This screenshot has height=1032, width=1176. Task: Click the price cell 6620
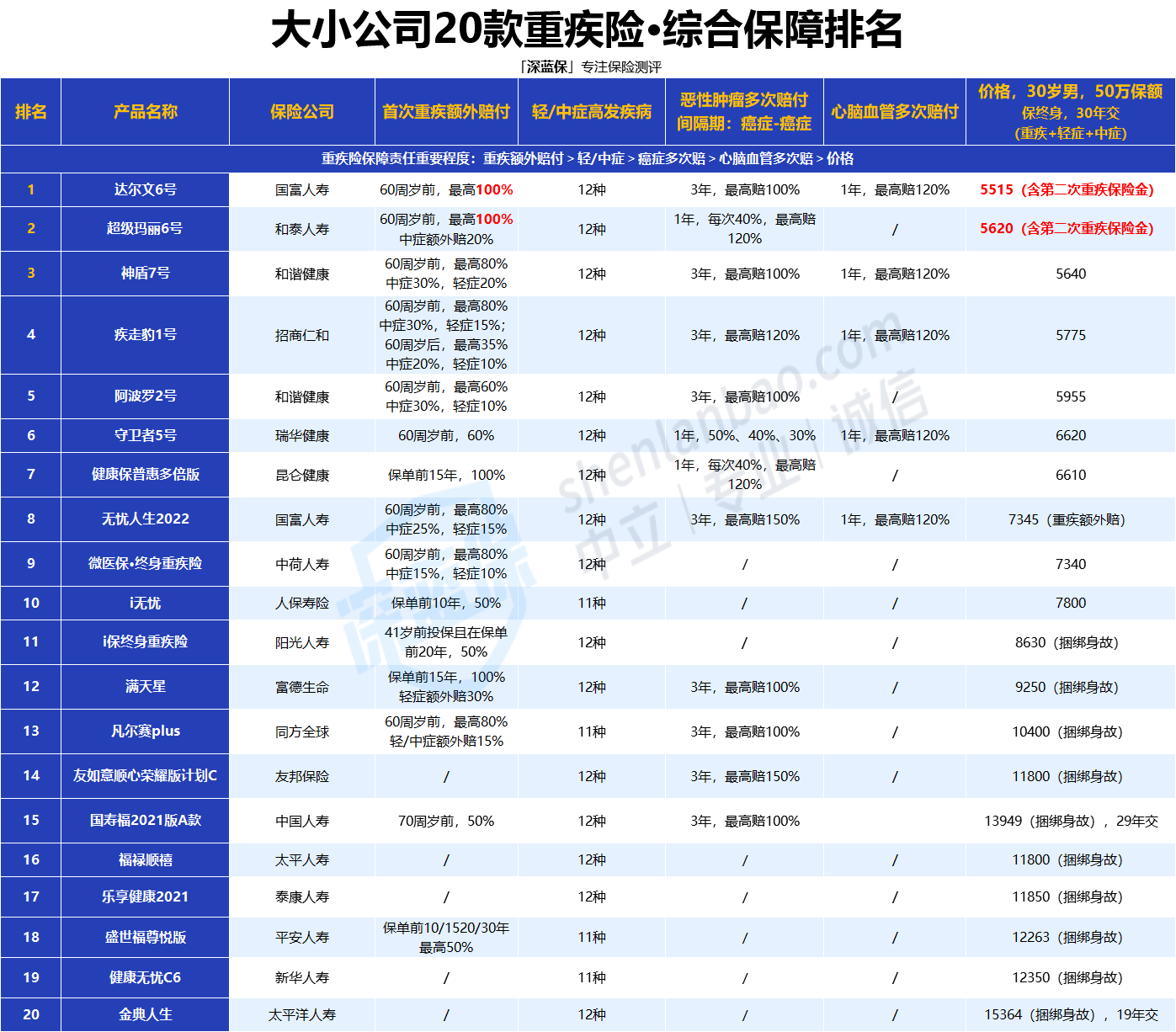tap(1071, 435)
